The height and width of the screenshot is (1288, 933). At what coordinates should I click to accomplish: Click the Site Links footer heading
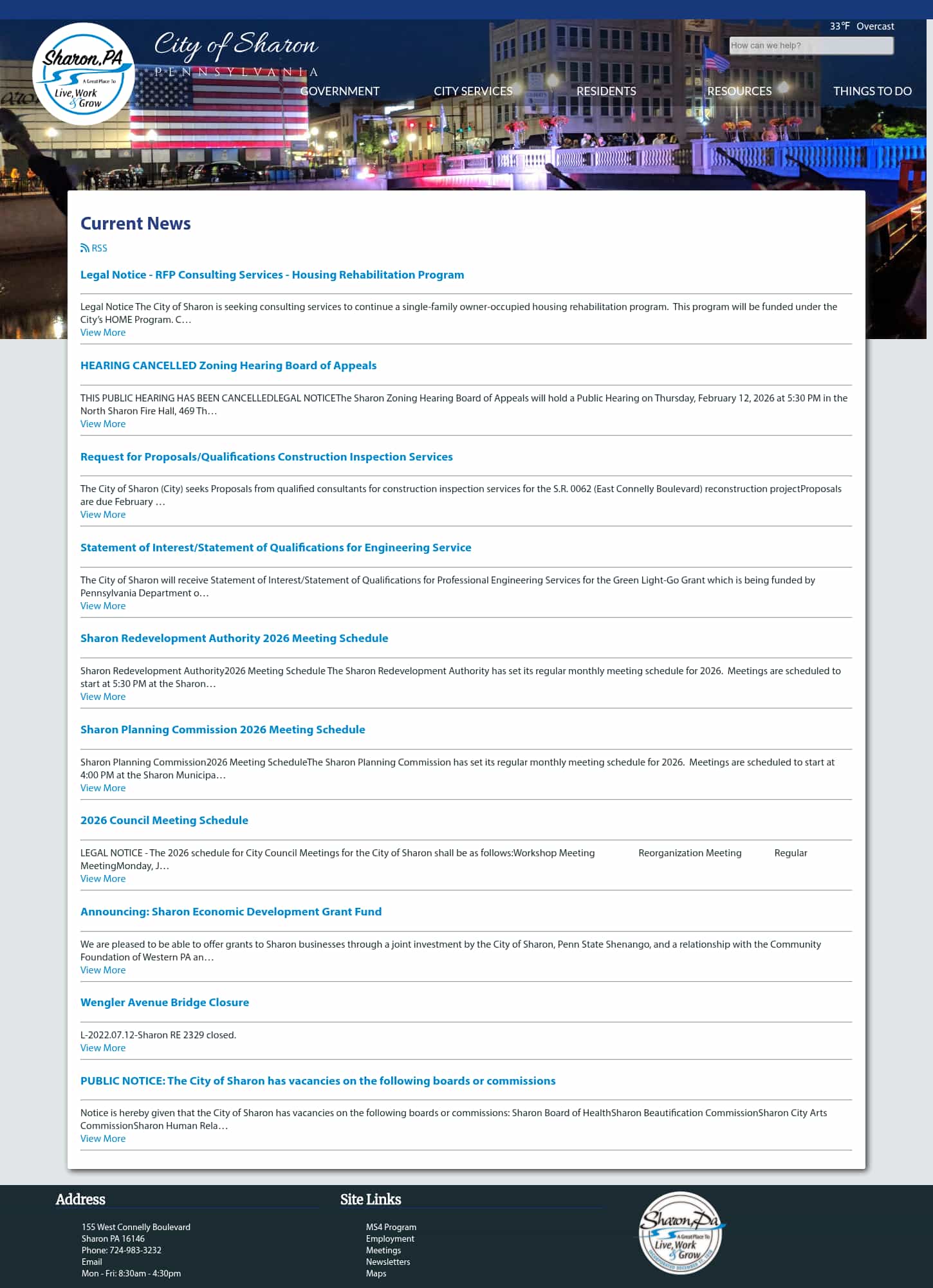click(x=371, y=1199)
